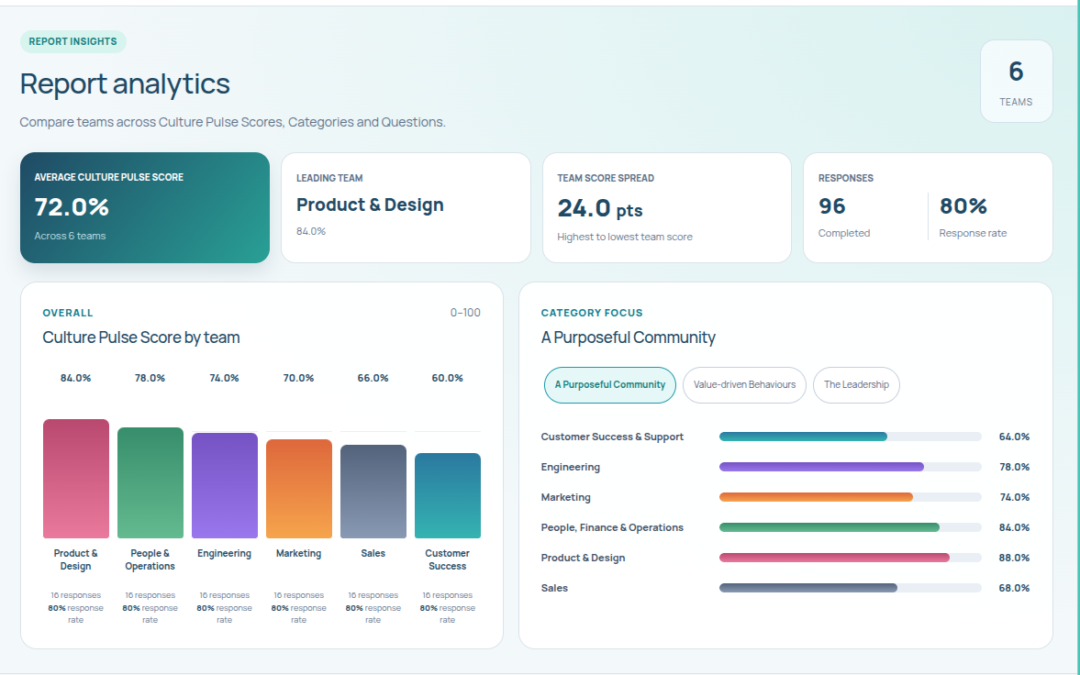Select the A Purposeful Community category tab

tap(610, 385)
